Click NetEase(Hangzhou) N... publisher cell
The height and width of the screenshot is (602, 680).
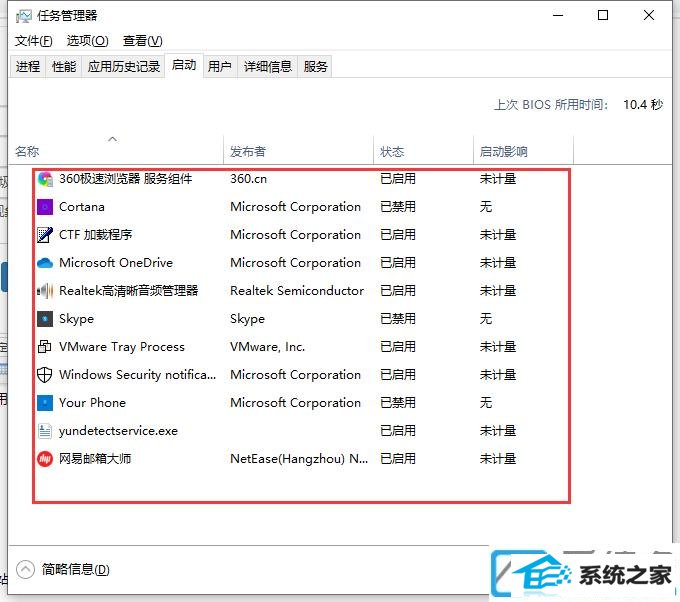(x=299, y=458)
